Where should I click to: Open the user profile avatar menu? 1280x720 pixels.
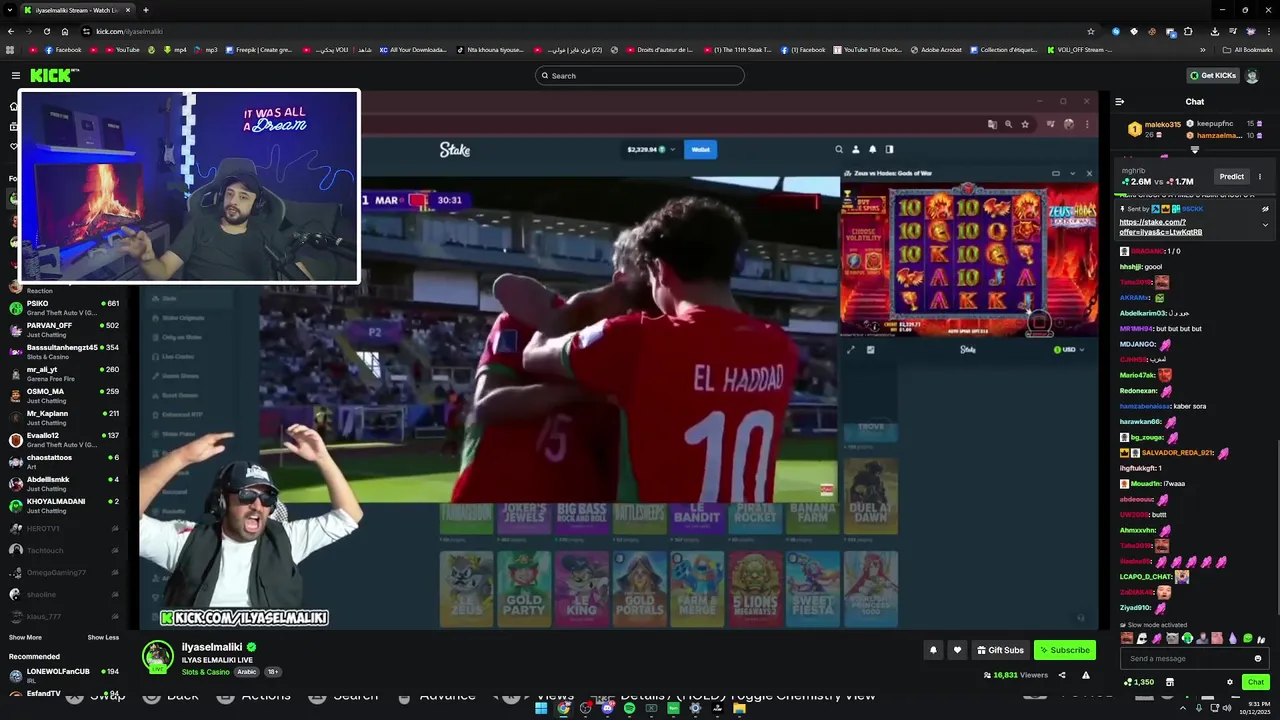1252,76
